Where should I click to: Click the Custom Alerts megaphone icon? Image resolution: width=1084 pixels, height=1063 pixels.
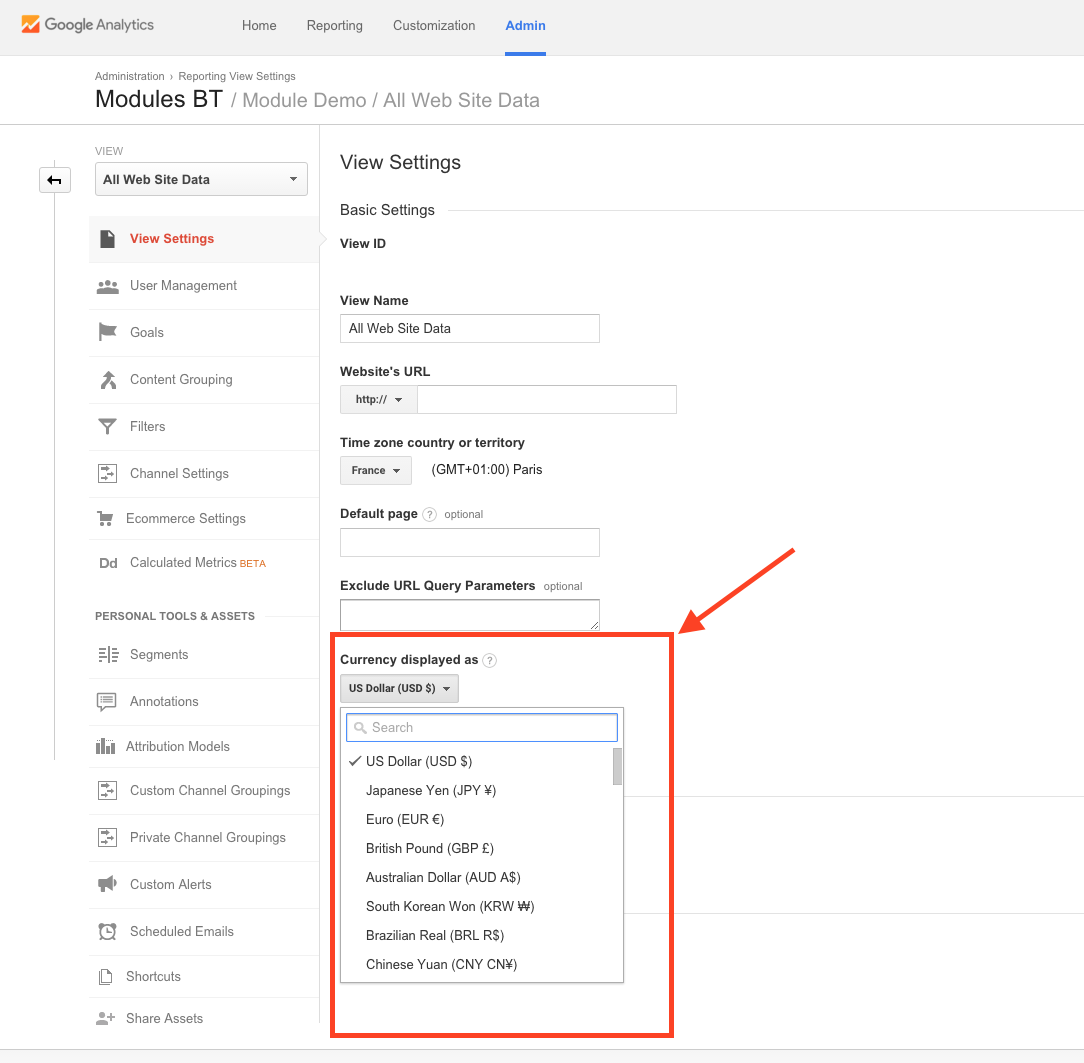(x=107, y=884)
